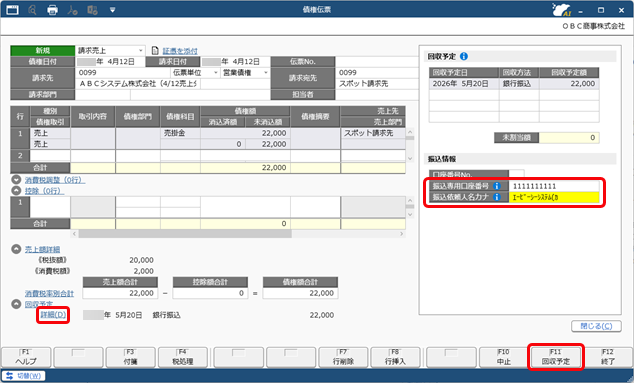Click the F10 中止 function button
The width and height of the screenshot is (634, 383).
pos(503,357)
